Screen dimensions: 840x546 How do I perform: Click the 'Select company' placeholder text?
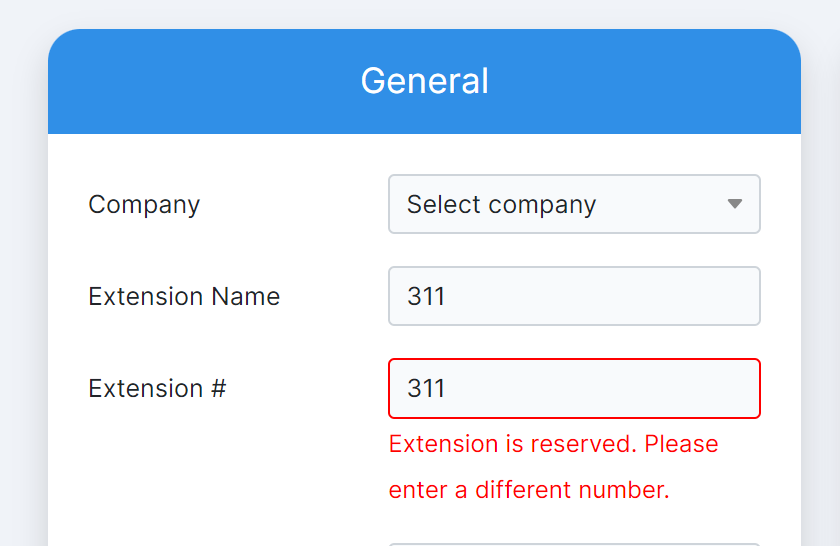click(501, 204)
